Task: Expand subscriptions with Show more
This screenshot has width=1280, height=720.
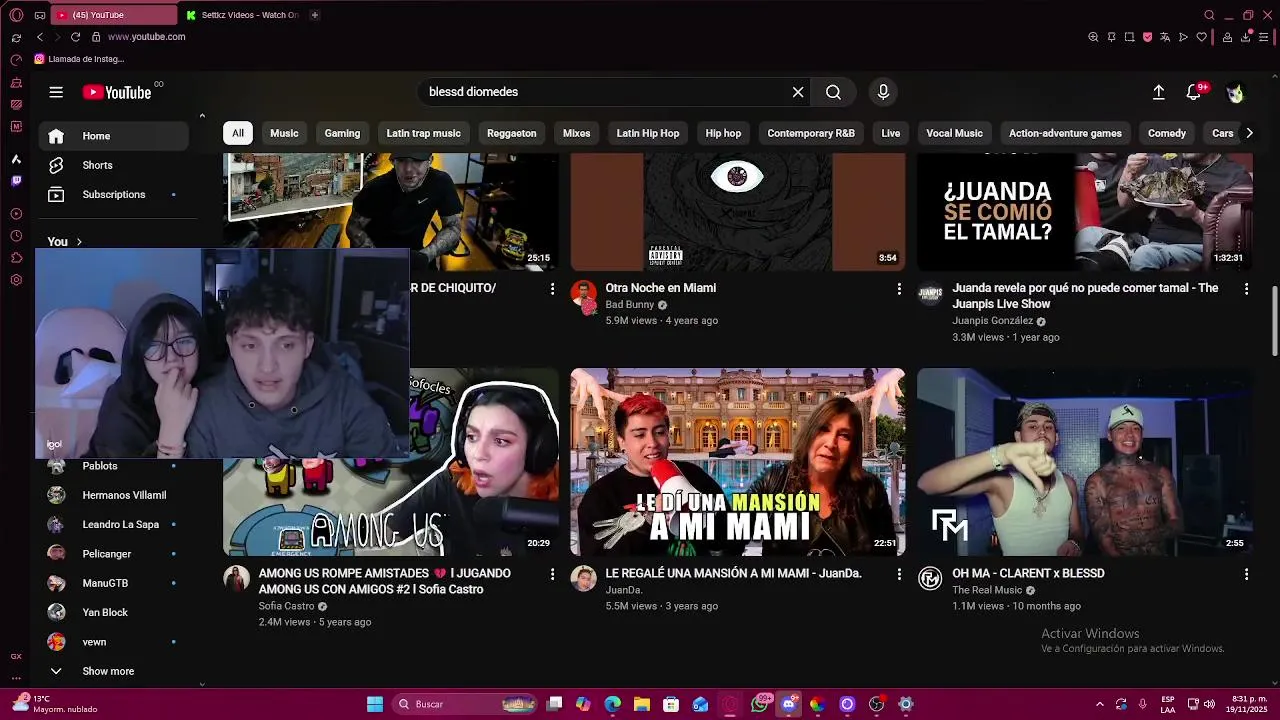Action: click(108, 671)
